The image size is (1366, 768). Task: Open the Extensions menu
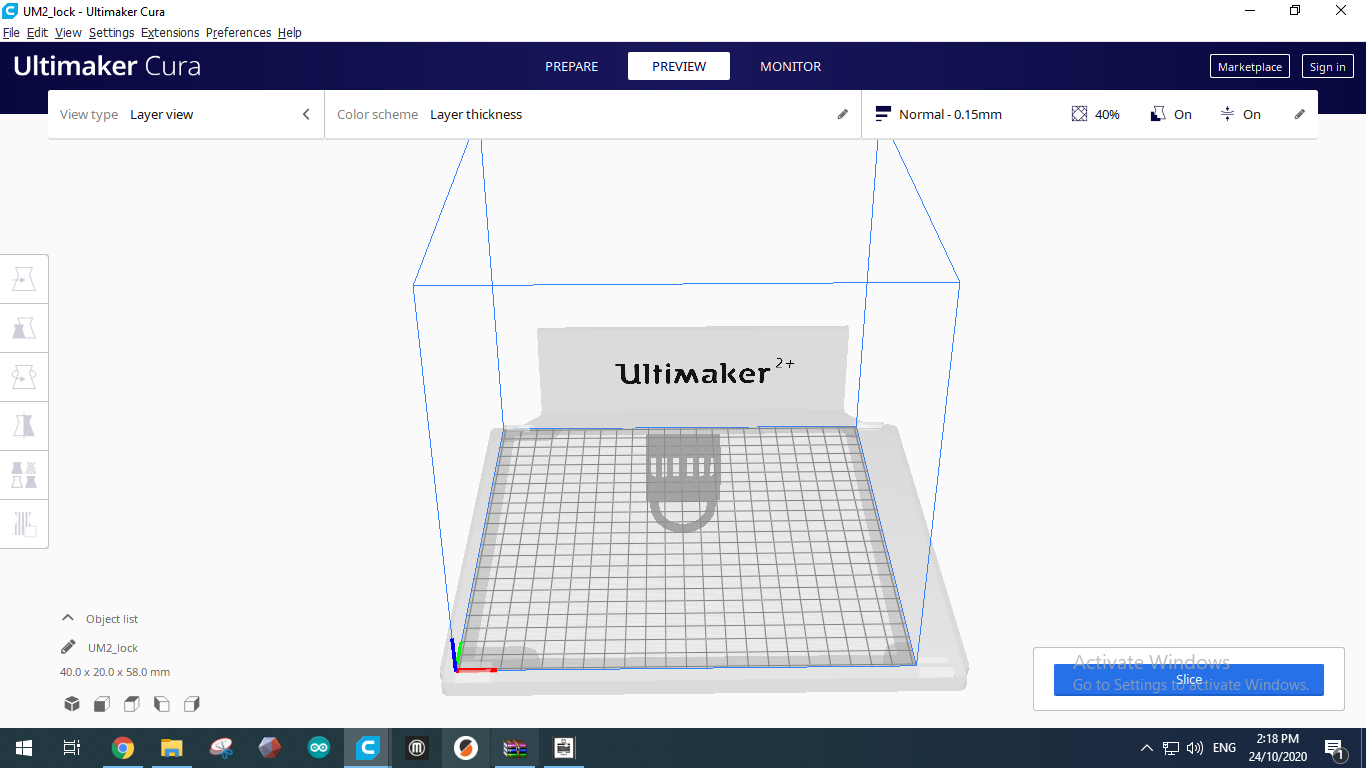click(x=170, y=32)
